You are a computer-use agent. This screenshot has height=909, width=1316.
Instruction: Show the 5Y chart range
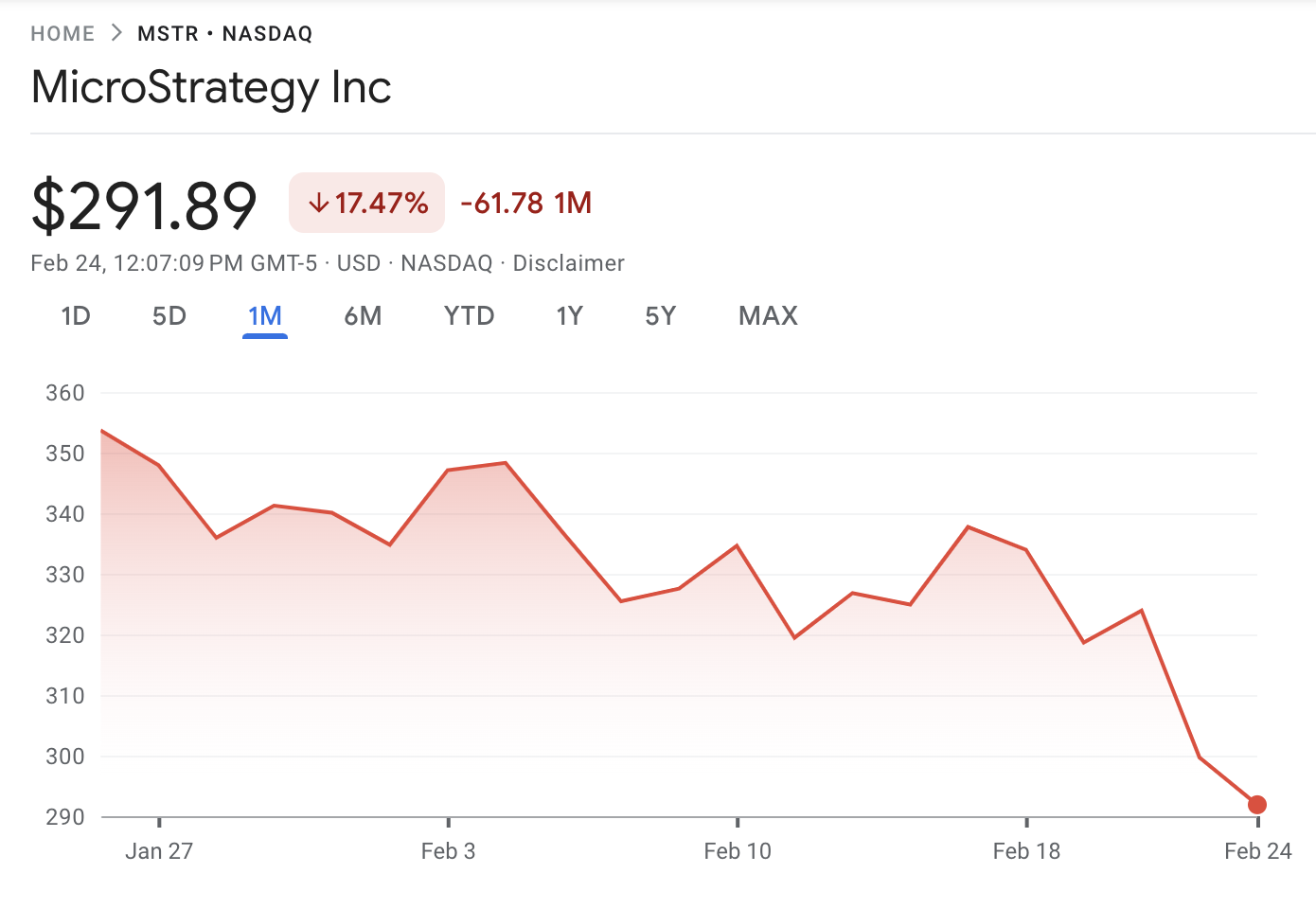pyautogui.click(x=661, y=316)
